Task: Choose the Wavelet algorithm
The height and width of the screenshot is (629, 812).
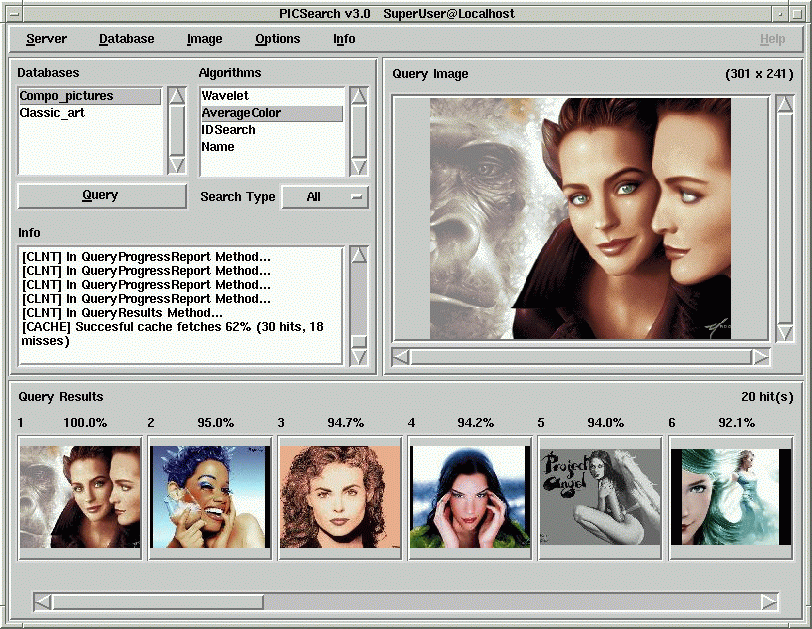Action: point(272,96)
